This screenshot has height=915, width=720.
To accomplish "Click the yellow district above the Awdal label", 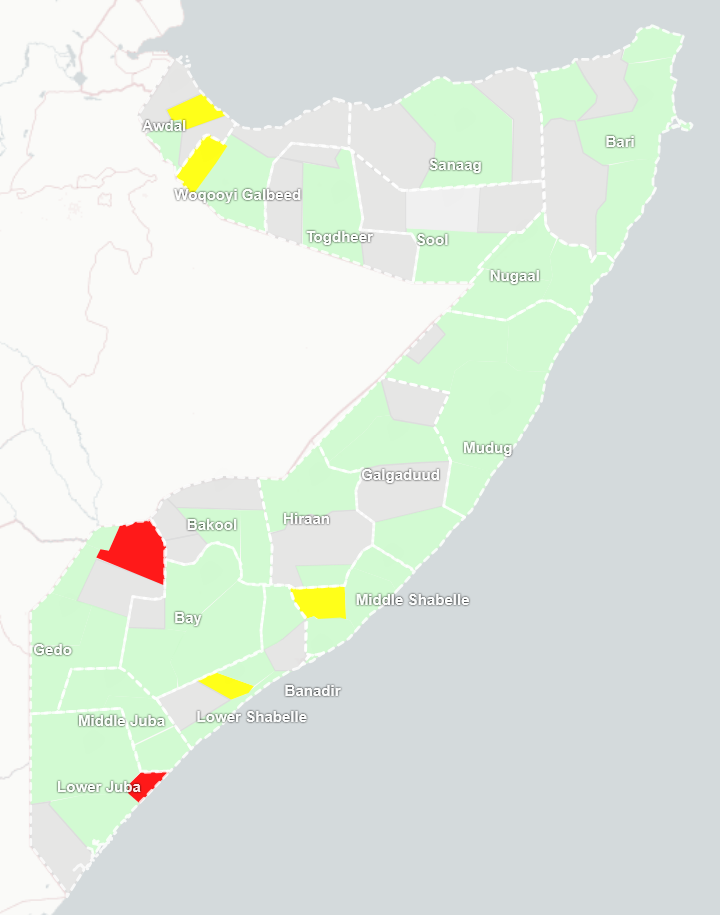I will [194, 110].
